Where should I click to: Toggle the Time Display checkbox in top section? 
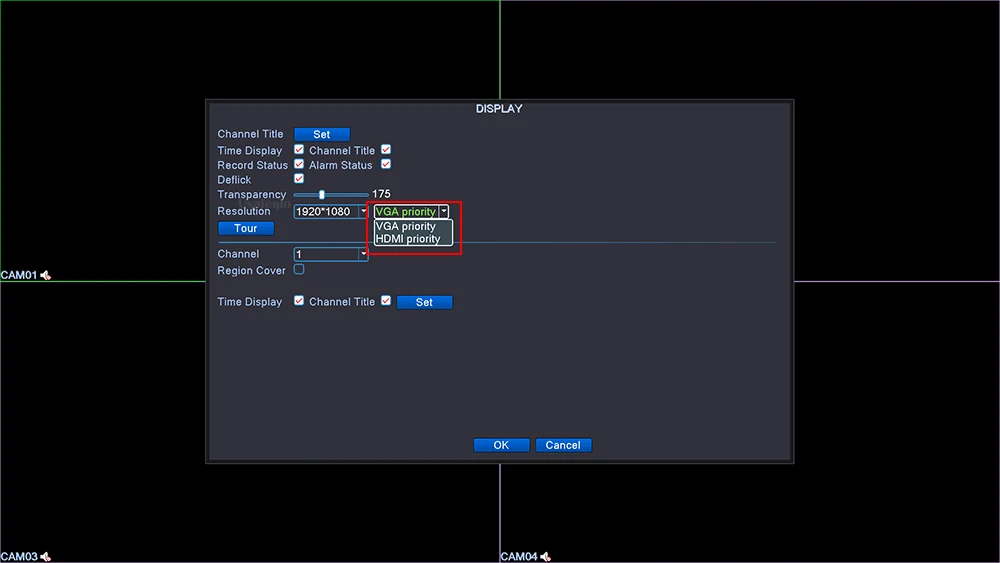pyautogui.click(x=298, y=149)
